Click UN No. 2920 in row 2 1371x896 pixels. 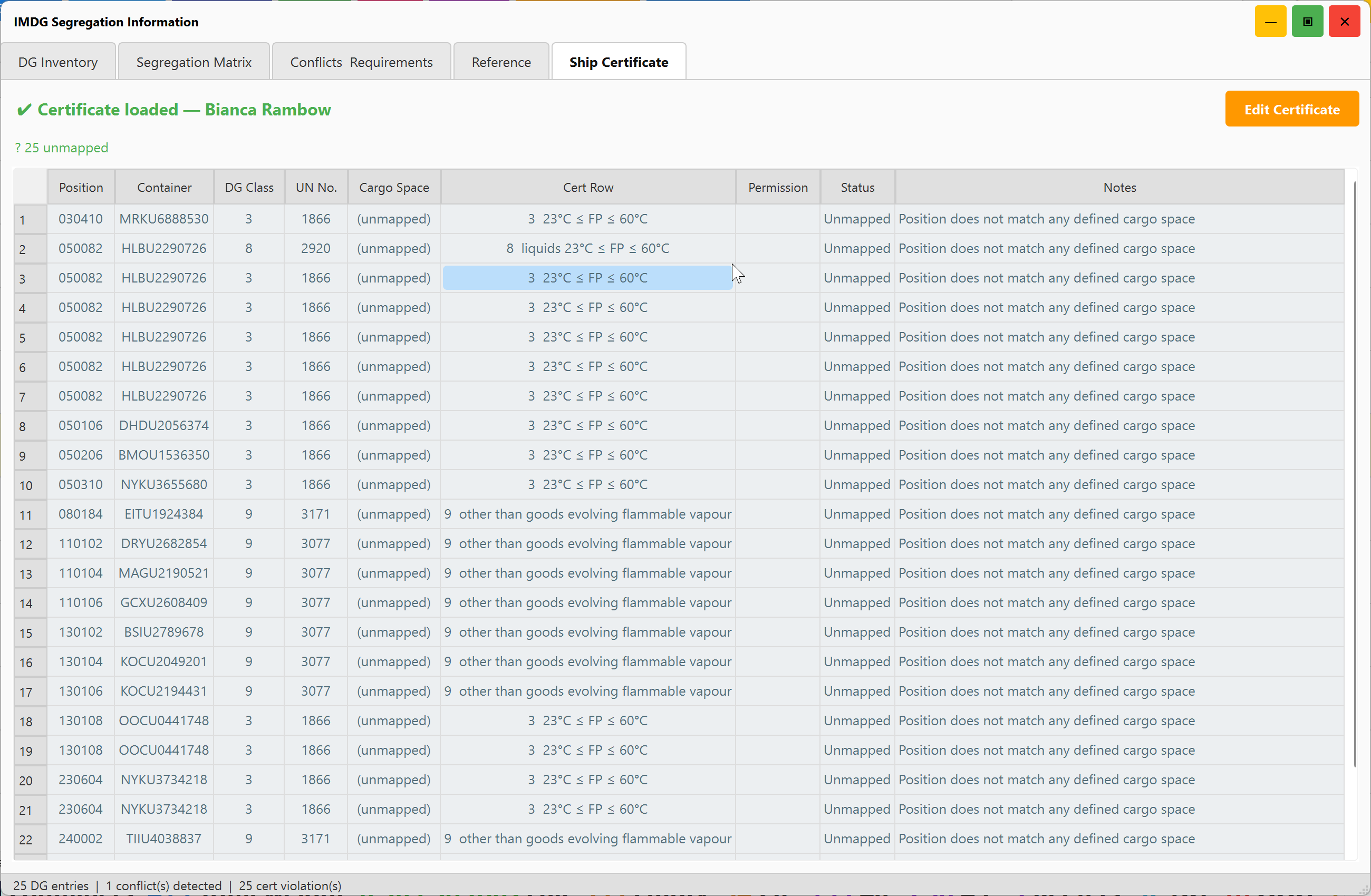tap(316, 248)
